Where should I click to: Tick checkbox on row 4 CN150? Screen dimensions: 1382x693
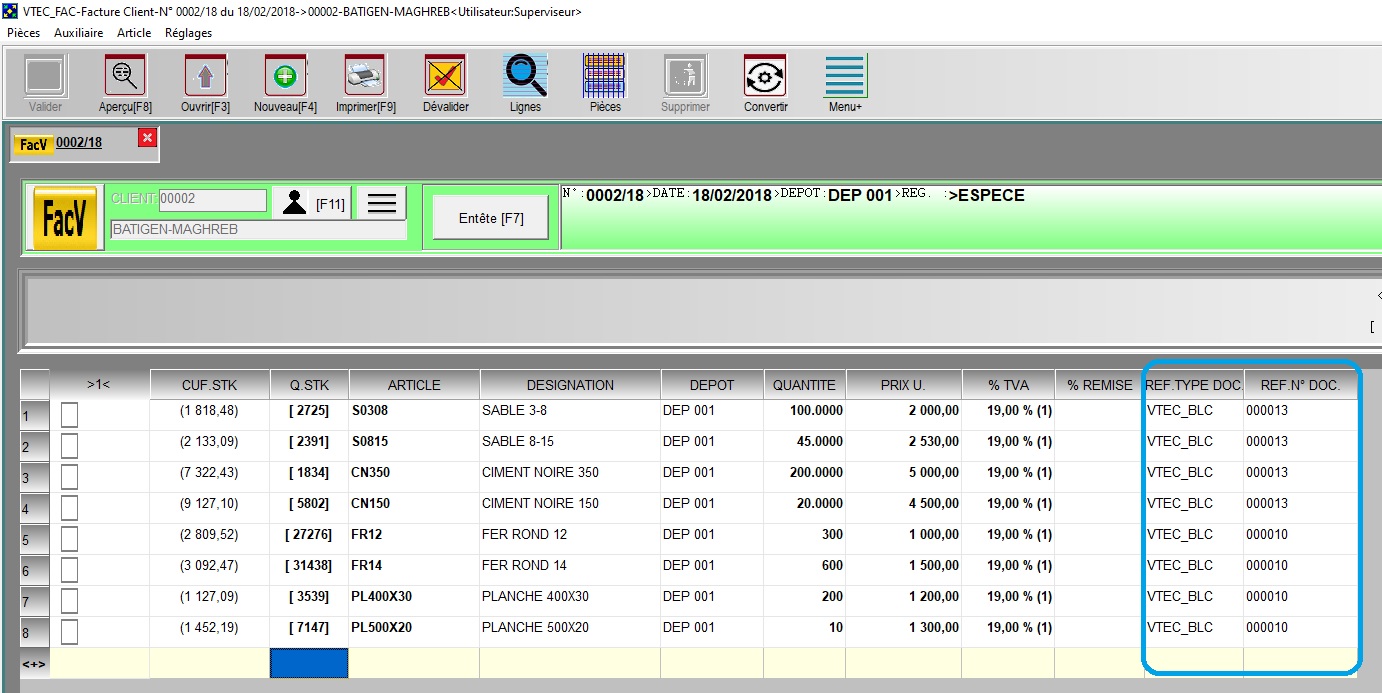pyautogui.click(x=69, y=507)
